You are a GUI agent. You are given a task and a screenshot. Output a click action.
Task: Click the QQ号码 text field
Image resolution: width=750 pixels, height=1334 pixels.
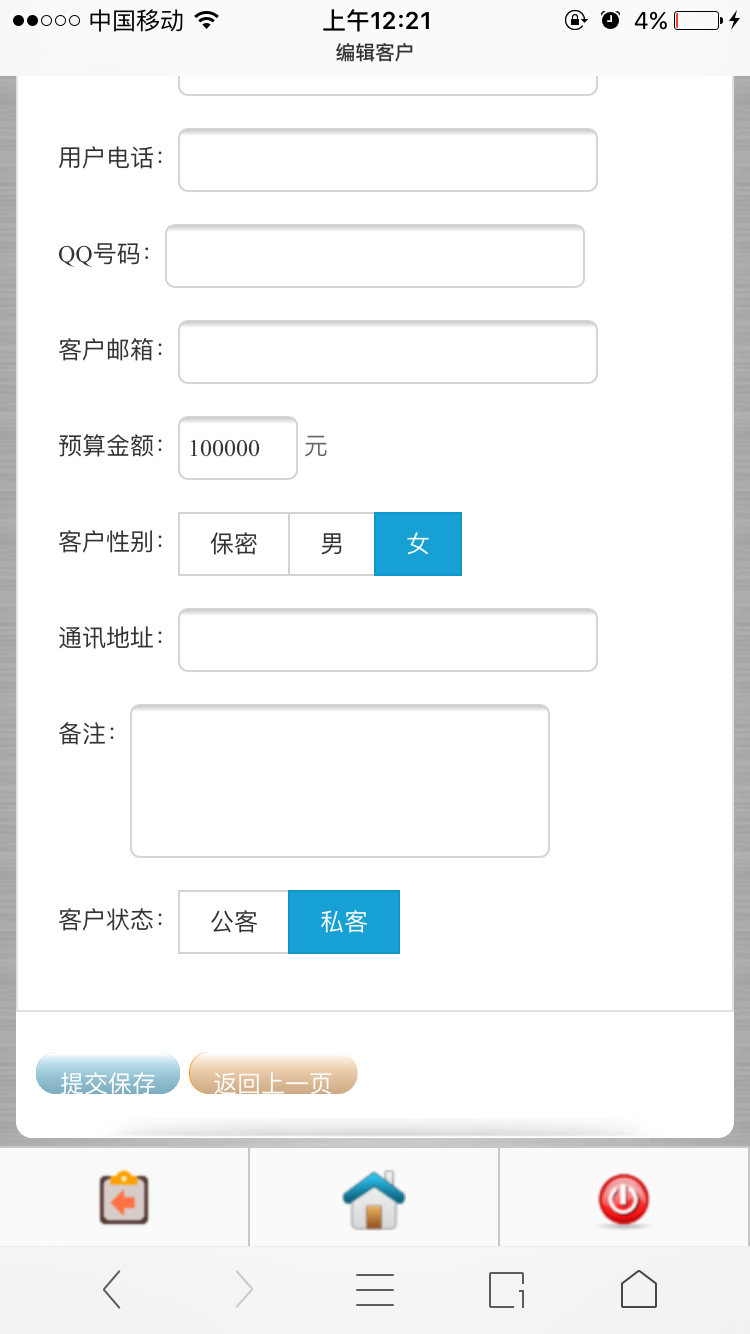(x=375, y=256)
